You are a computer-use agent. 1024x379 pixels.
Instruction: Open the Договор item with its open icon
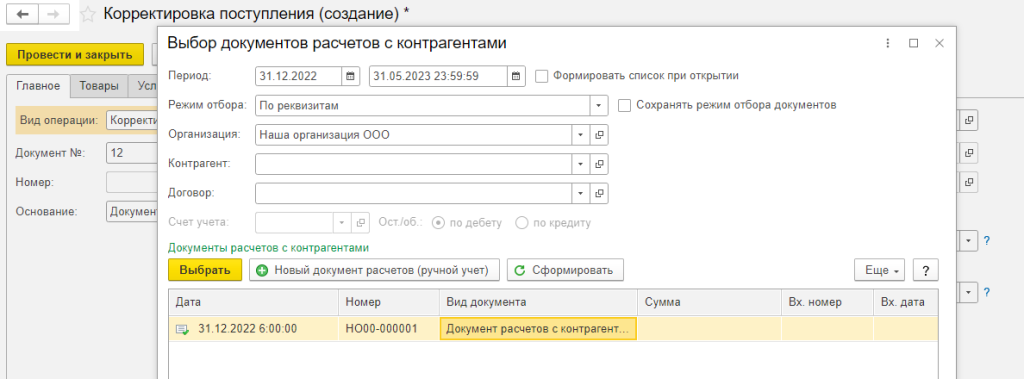tap(599, 193)
